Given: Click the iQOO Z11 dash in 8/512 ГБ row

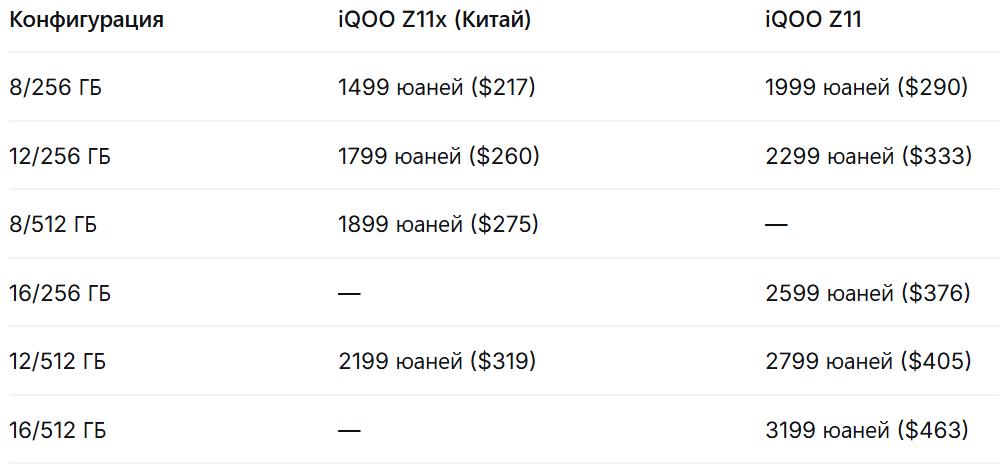Looking at the screenshot, I should (x=776, y=225).
